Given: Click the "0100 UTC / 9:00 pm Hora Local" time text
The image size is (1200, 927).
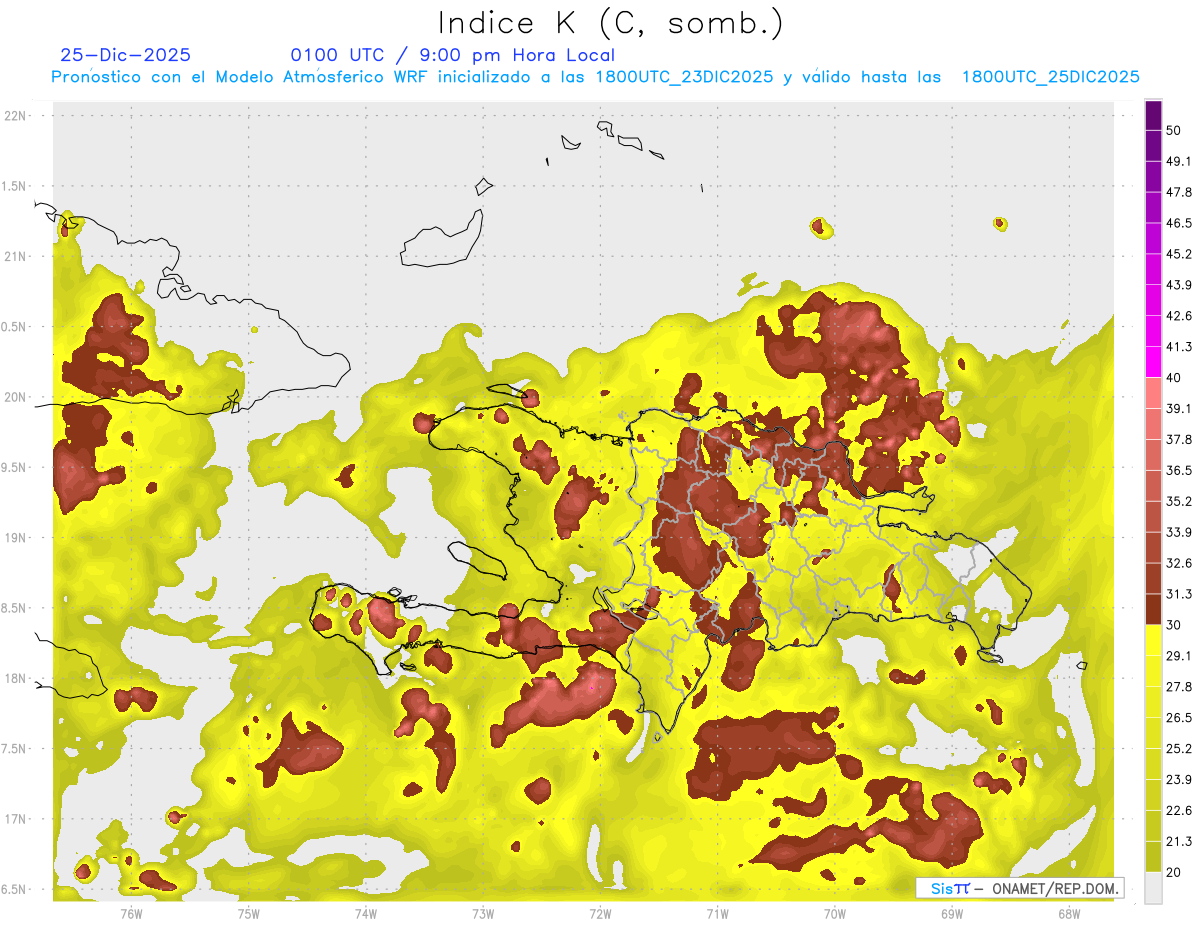Looking at the screenshot, I should pos(452,55).
